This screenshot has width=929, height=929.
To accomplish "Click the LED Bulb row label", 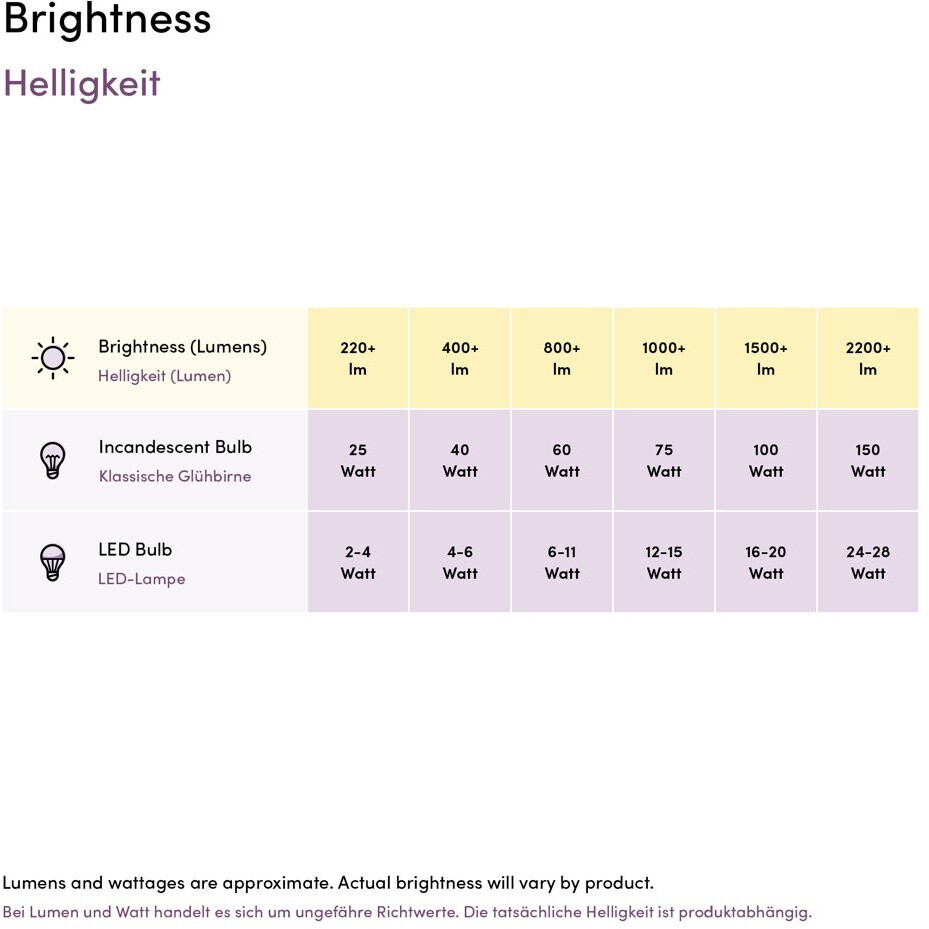I will [135, 549].
